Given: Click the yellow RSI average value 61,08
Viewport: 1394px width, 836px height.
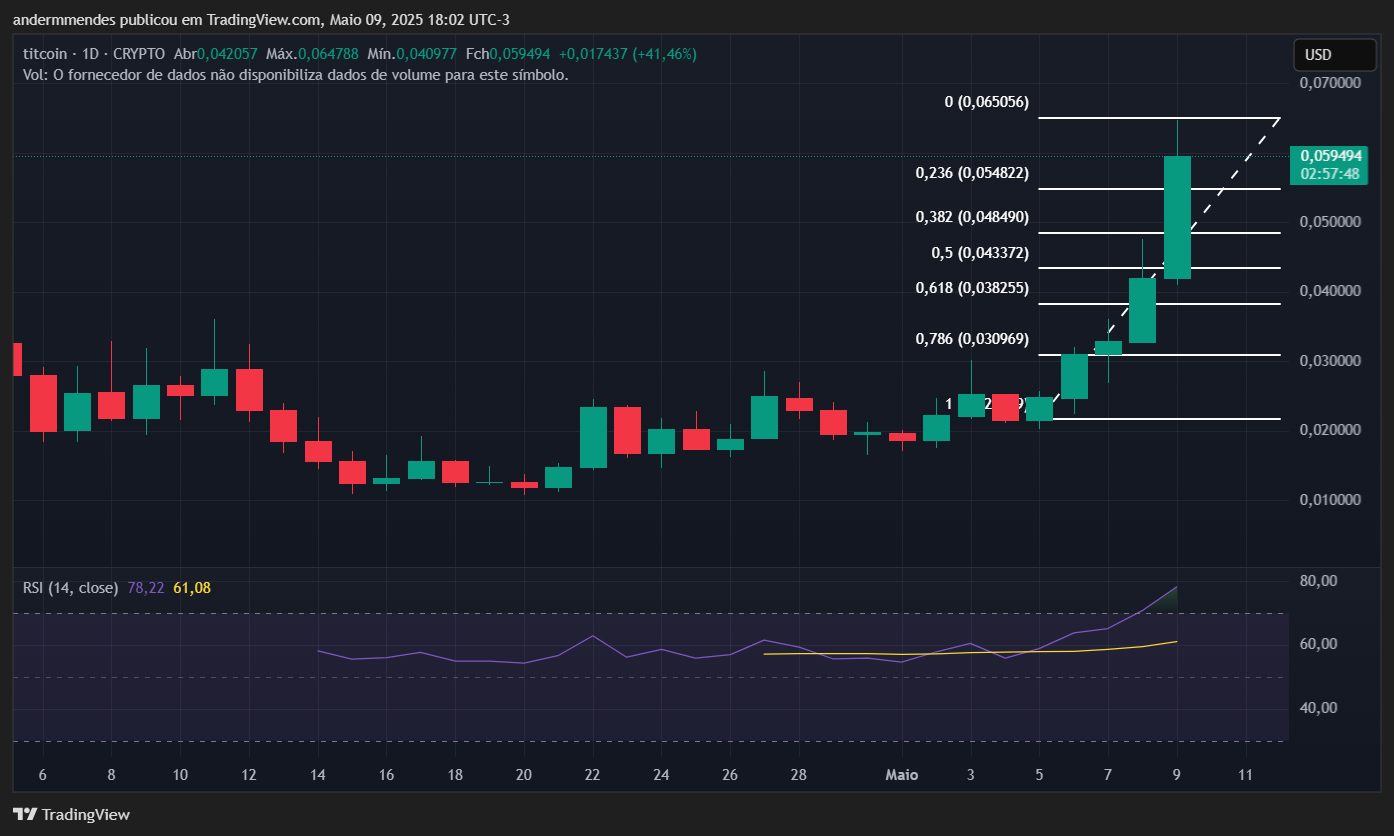Looking at the screenshot, I should pos(192,588).
